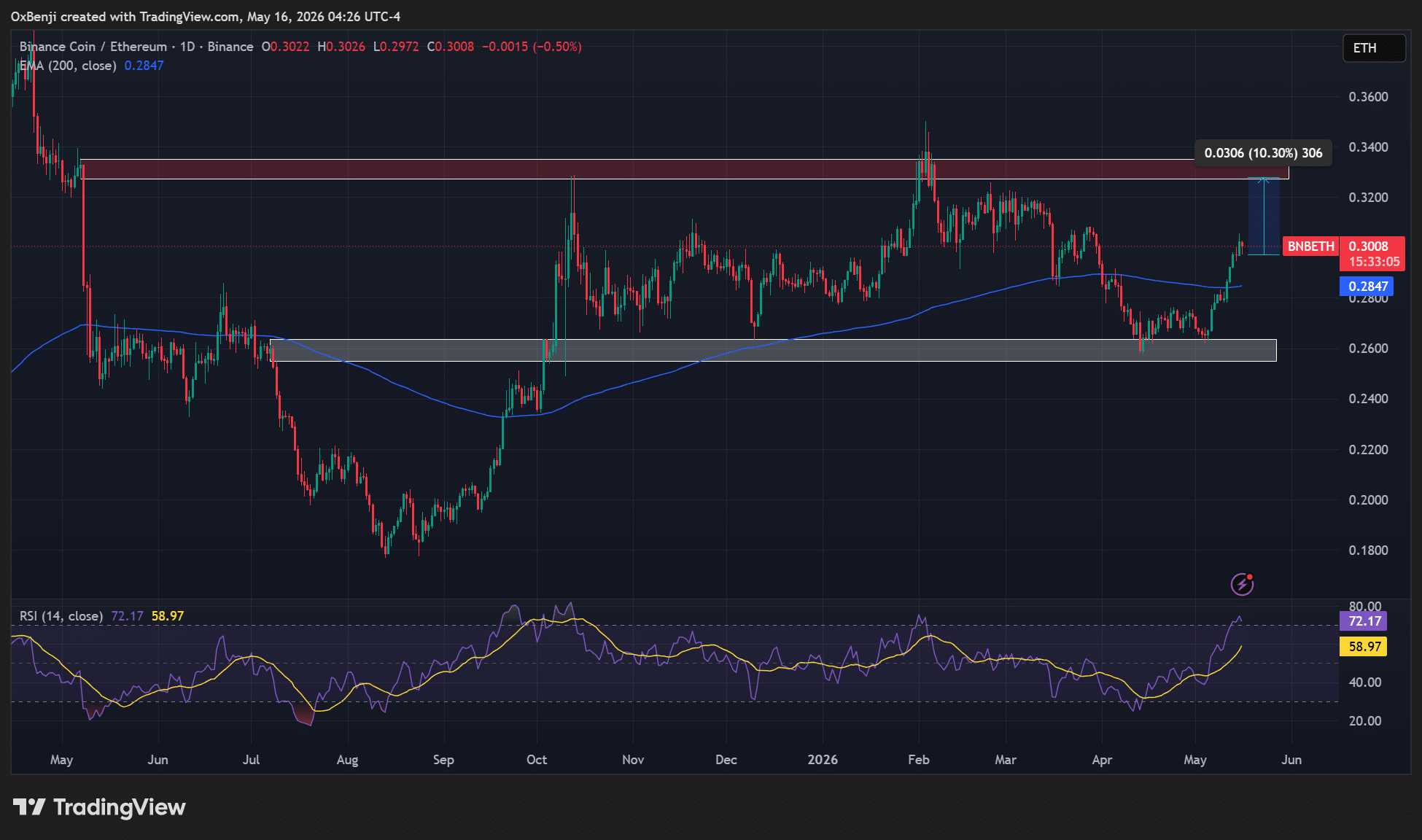Image resolution: width=1422 pixels, height=840 pixels.
Task: Click the 20.00 RSI scale value
Action: [1365, 721]
